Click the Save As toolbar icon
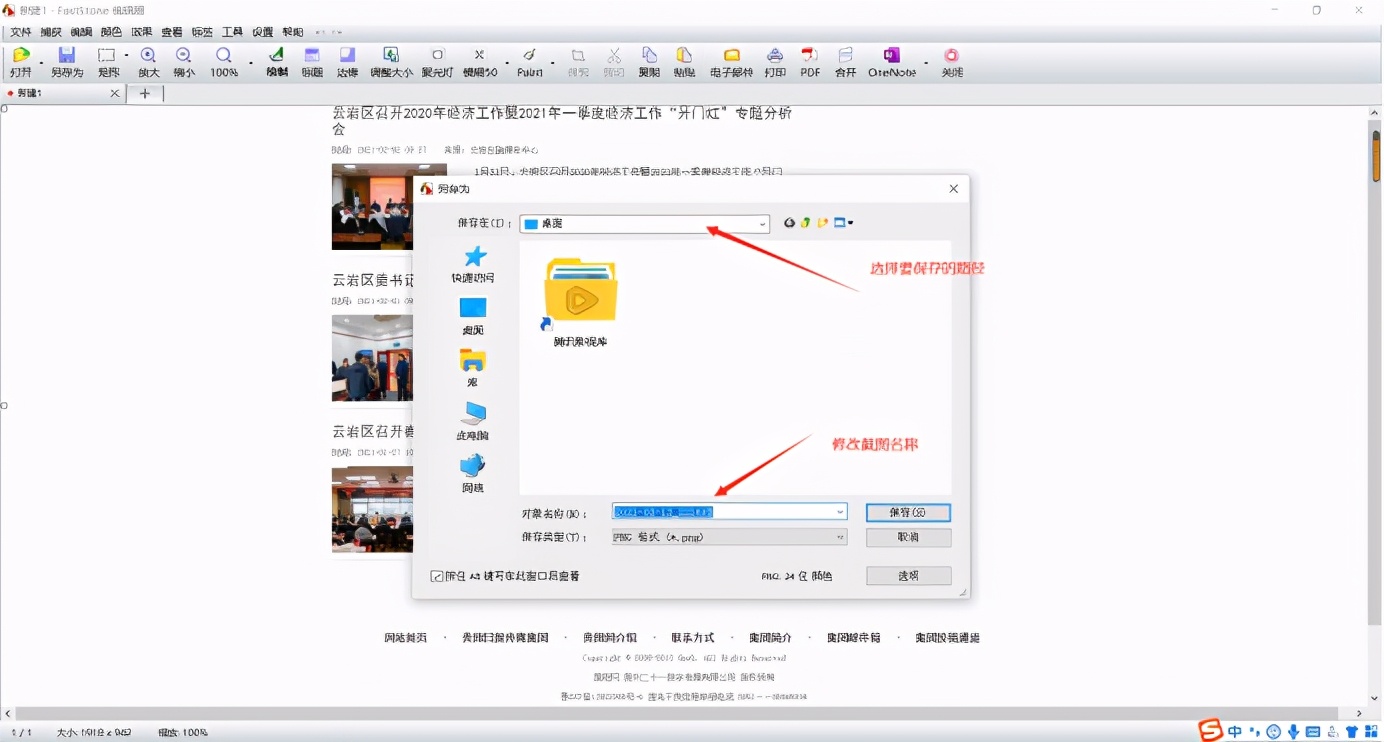This screenshot has height=742, width=1384. click(67, 61)
